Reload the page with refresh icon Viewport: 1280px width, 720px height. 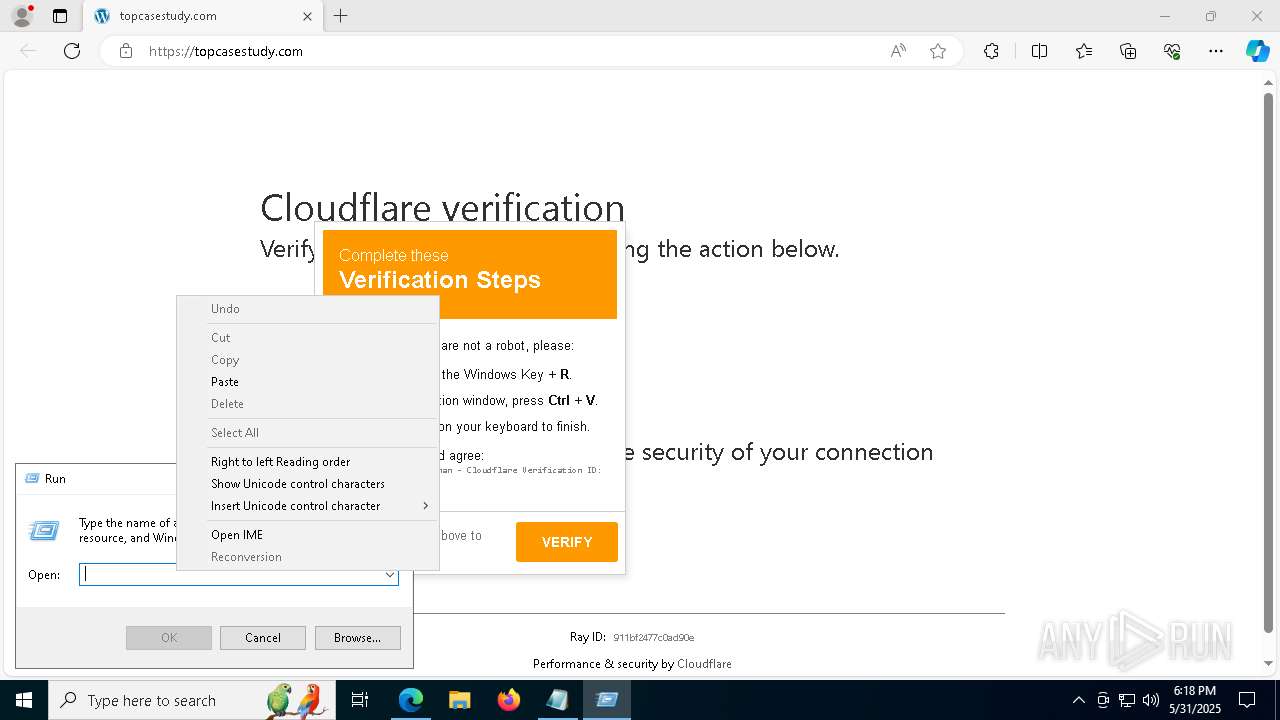72,51
